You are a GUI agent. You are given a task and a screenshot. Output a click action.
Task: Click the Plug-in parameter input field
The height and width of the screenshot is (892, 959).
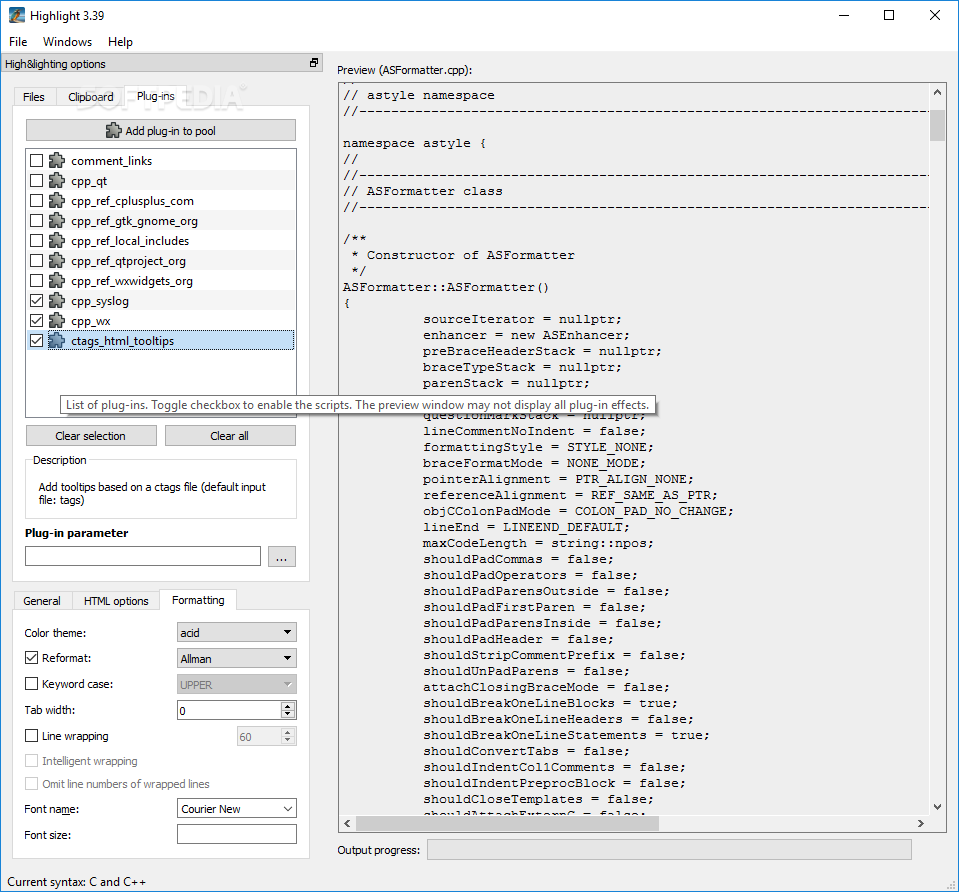[x=143, y=556]
